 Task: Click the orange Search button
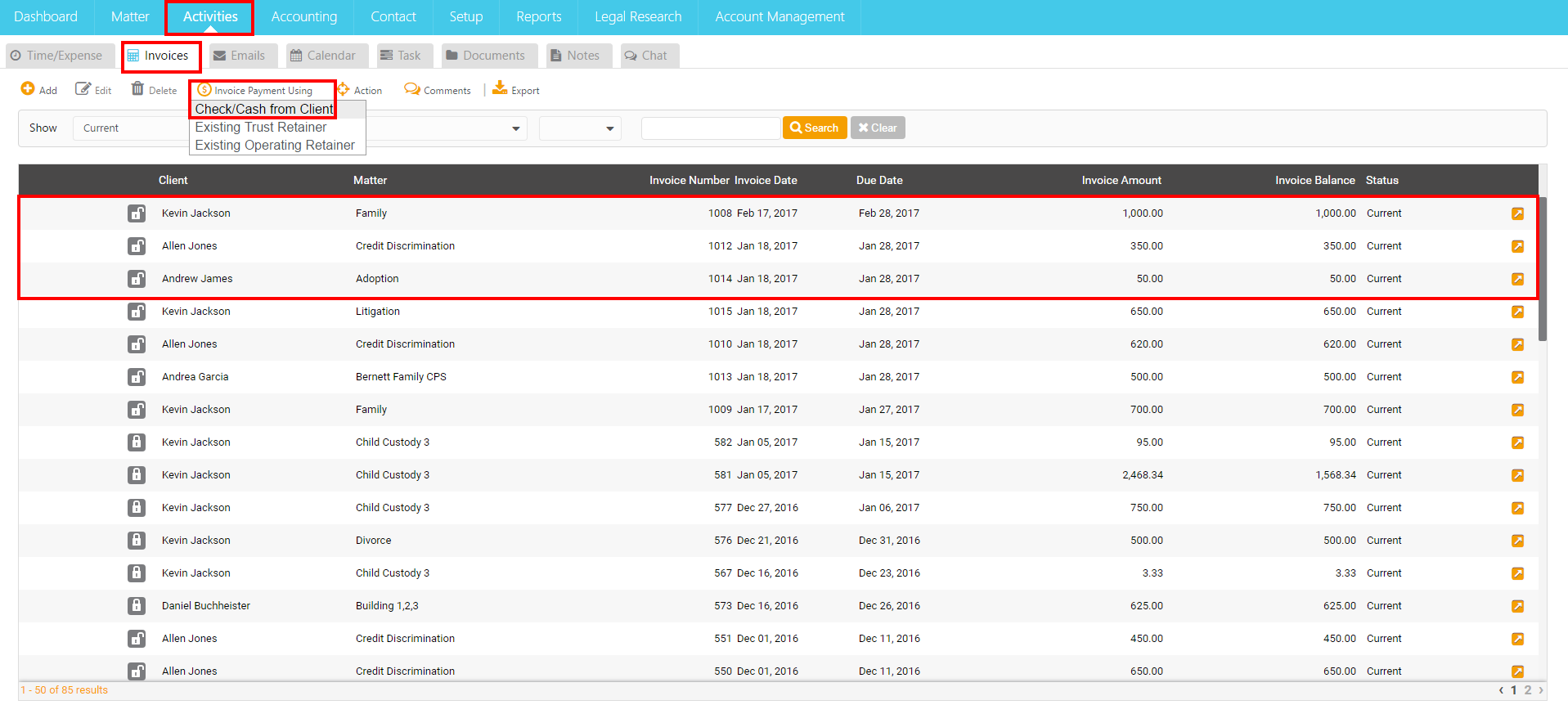pos(815,128)
